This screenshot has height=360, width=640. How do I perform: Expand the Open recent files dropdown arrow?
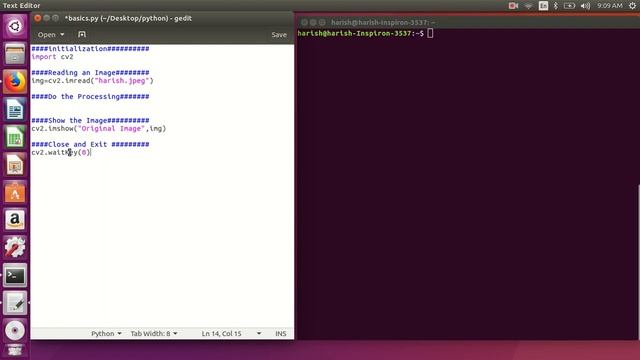coord(62,35)
